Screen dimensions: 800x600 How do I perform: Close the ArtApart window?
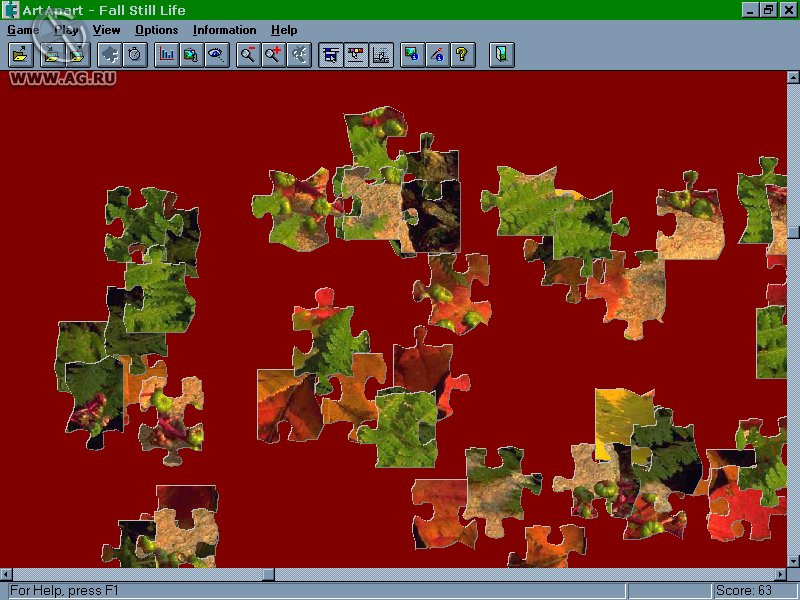click(788, 10)
